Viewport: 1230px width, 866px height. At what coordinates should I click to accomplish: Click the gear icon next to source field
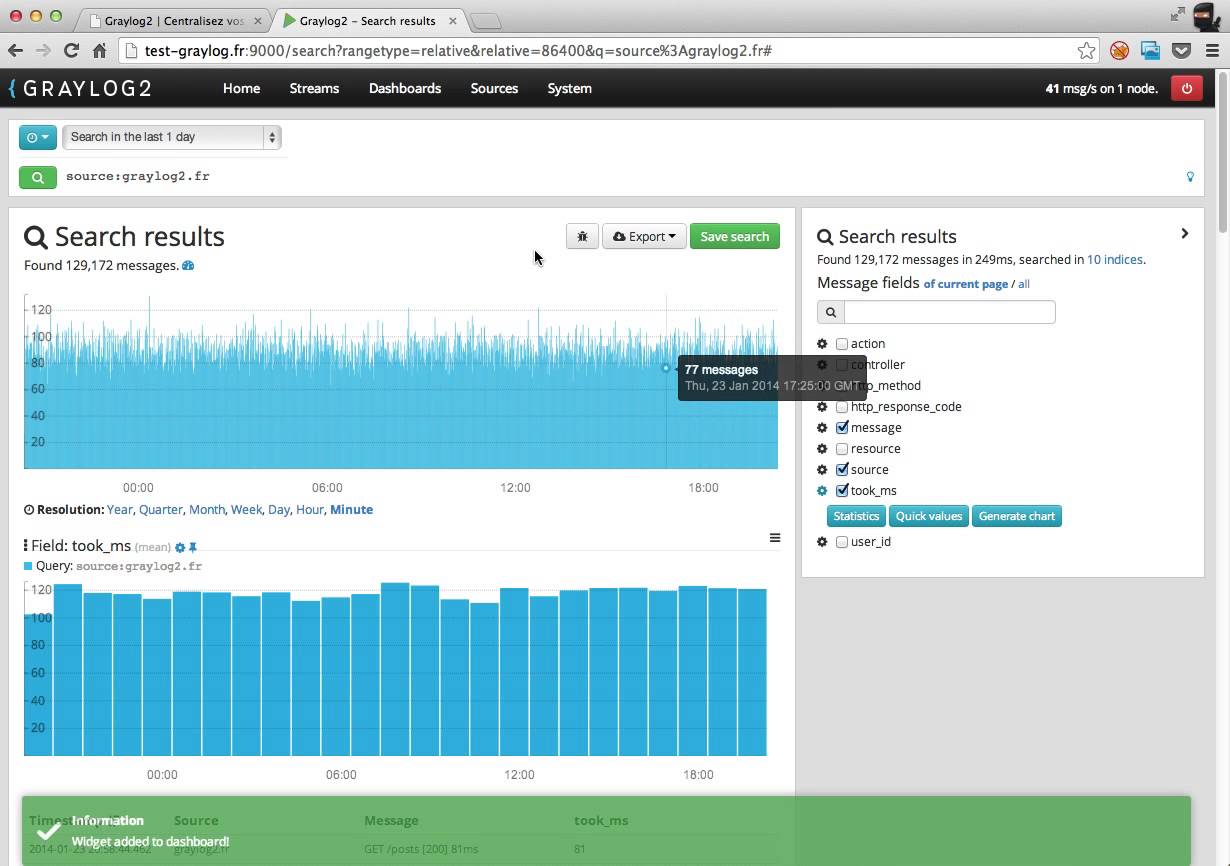(x=822, y=470)
